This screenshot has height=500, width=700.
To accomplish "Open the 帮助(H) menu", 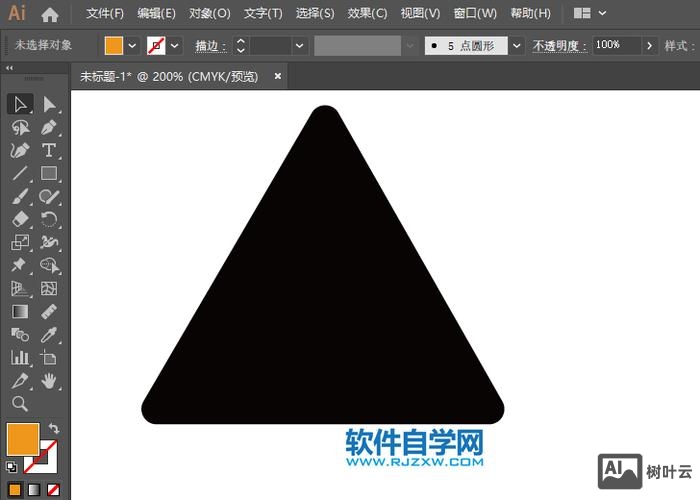I will (530, 13).
